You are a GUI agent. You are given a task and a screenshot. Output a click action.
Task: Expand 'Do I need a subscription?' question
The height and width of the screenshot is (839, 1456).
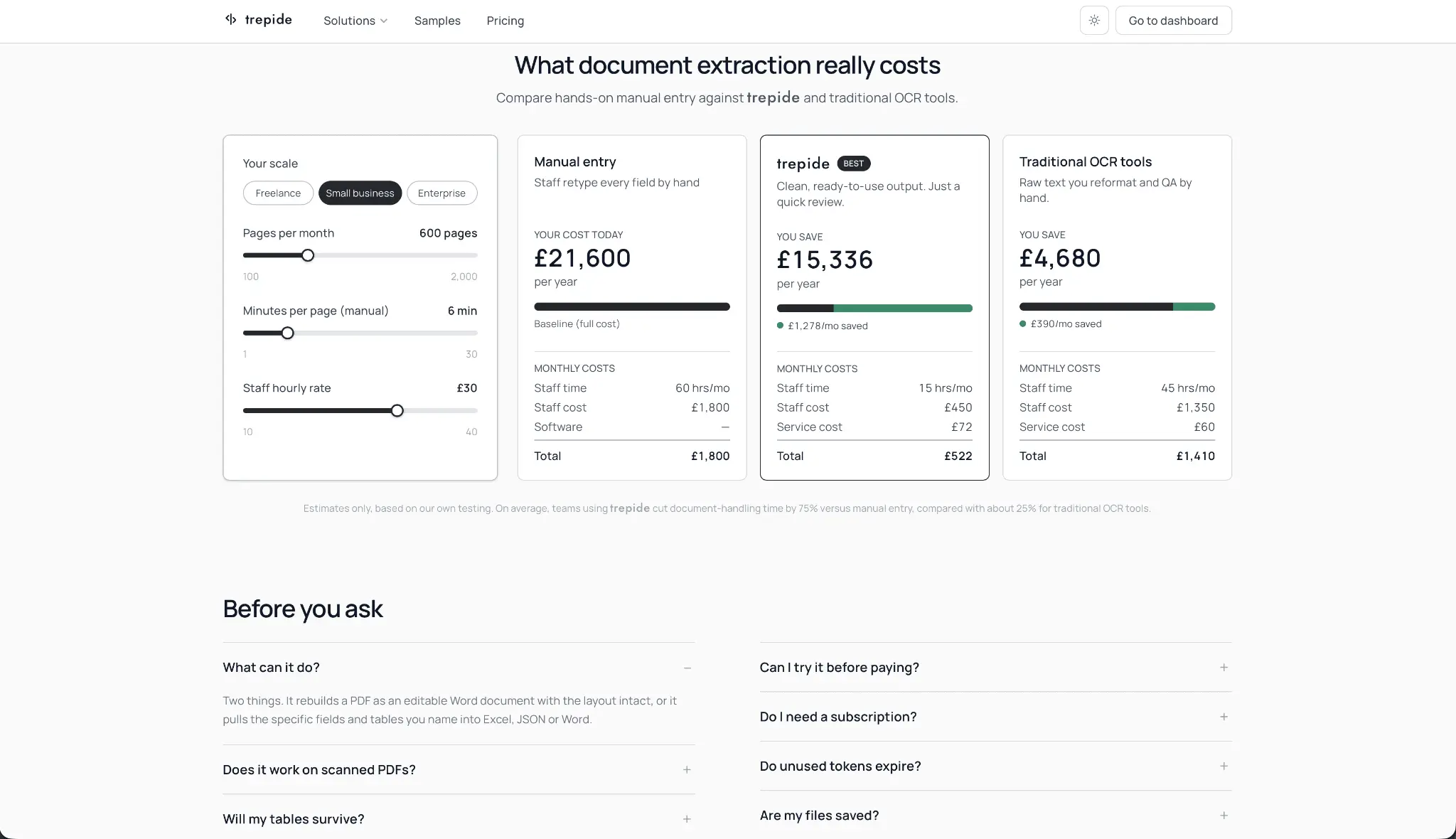click(x=995, y=717)
